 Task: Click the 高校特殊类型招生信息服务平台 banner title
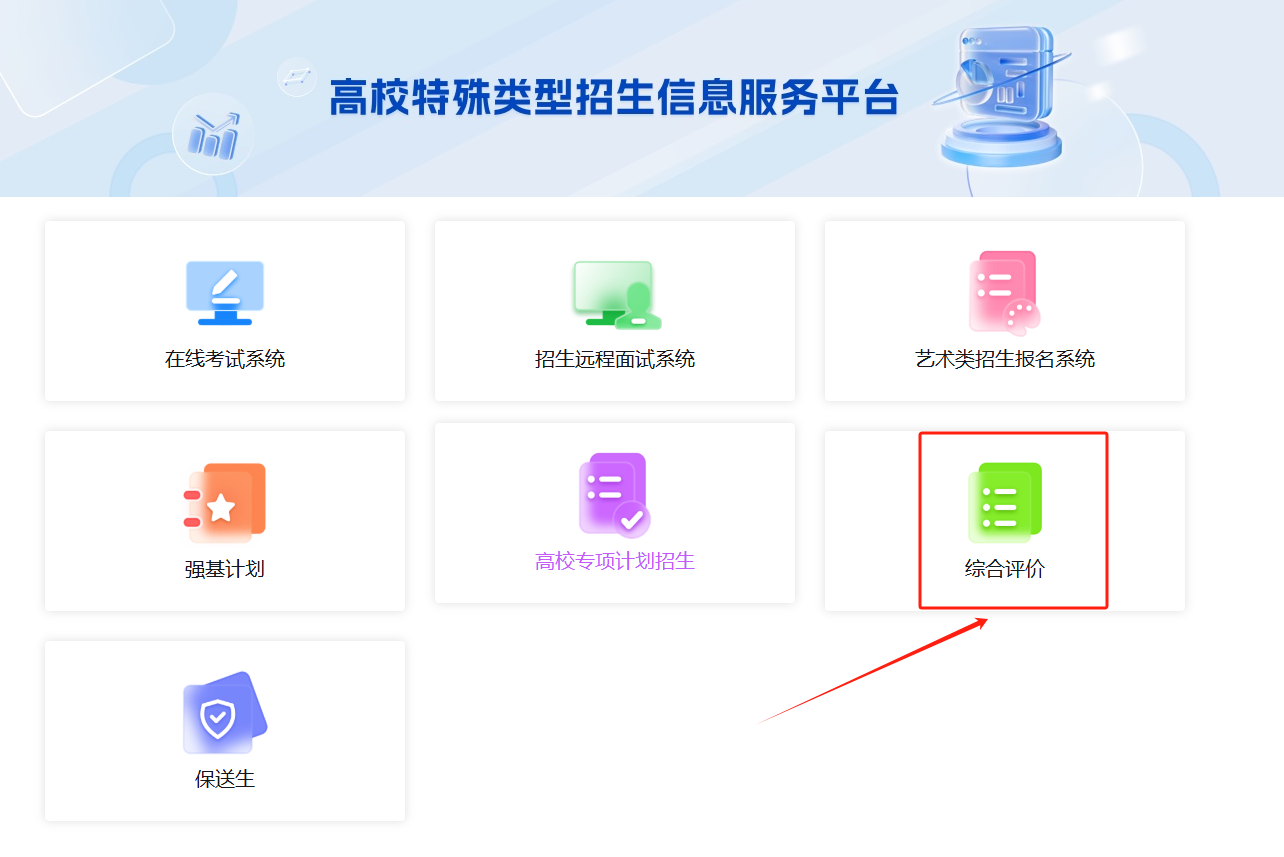tap(614, 97)
